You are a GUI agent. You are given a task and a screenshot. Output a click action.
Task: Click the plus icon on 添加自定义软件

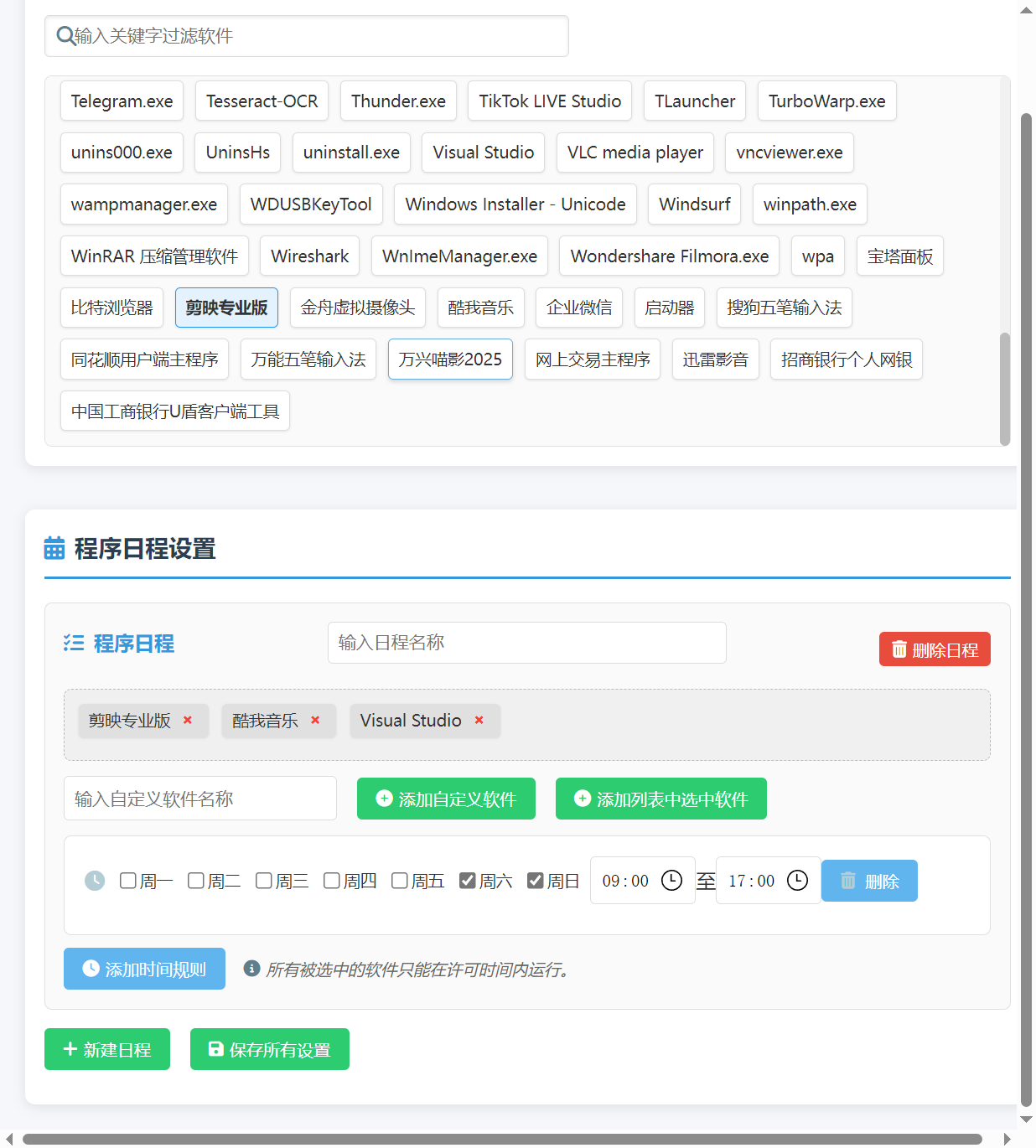click(383, 799)
